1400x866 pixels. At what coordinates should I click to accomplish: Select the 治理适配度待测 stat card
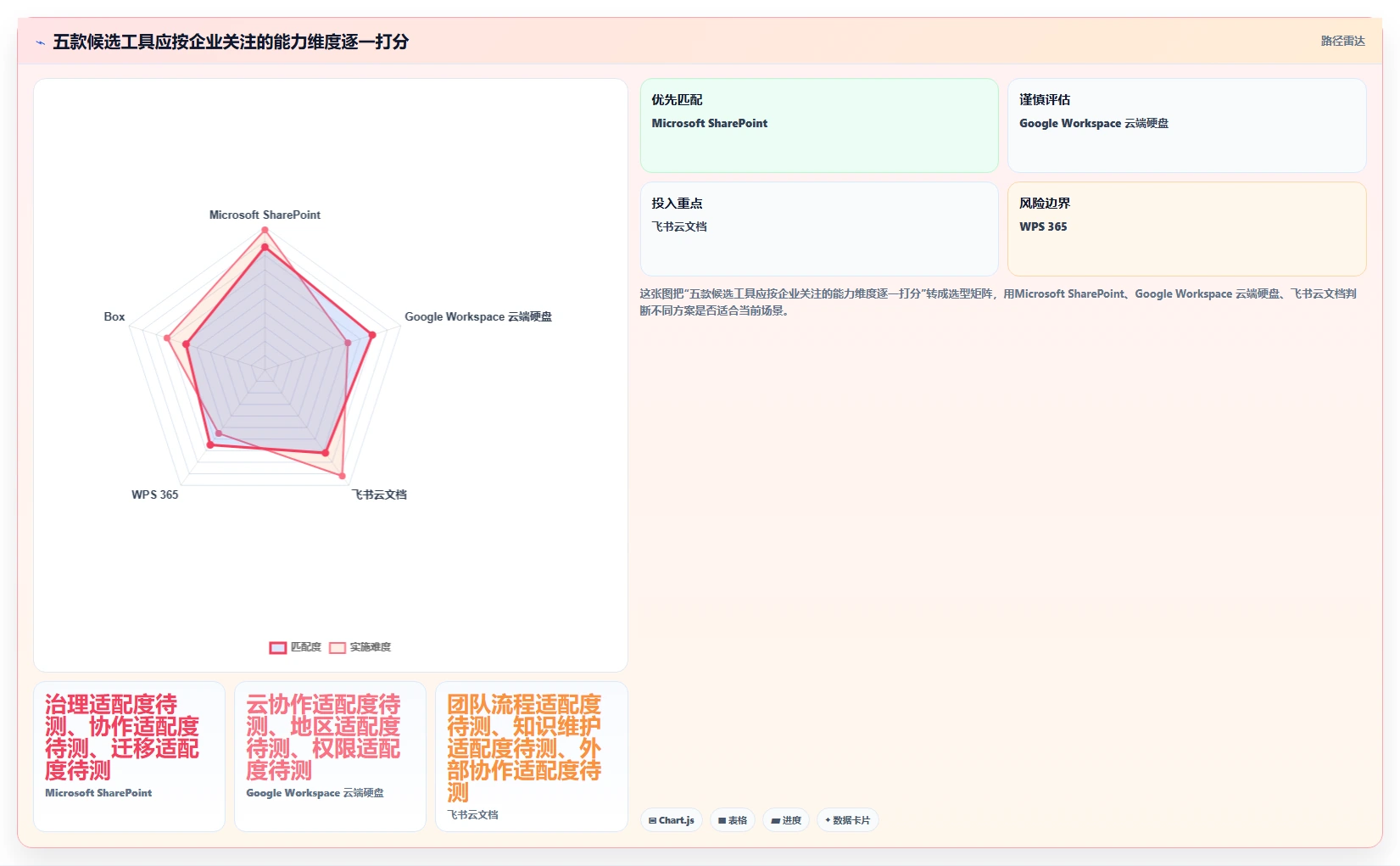[129, 757]
